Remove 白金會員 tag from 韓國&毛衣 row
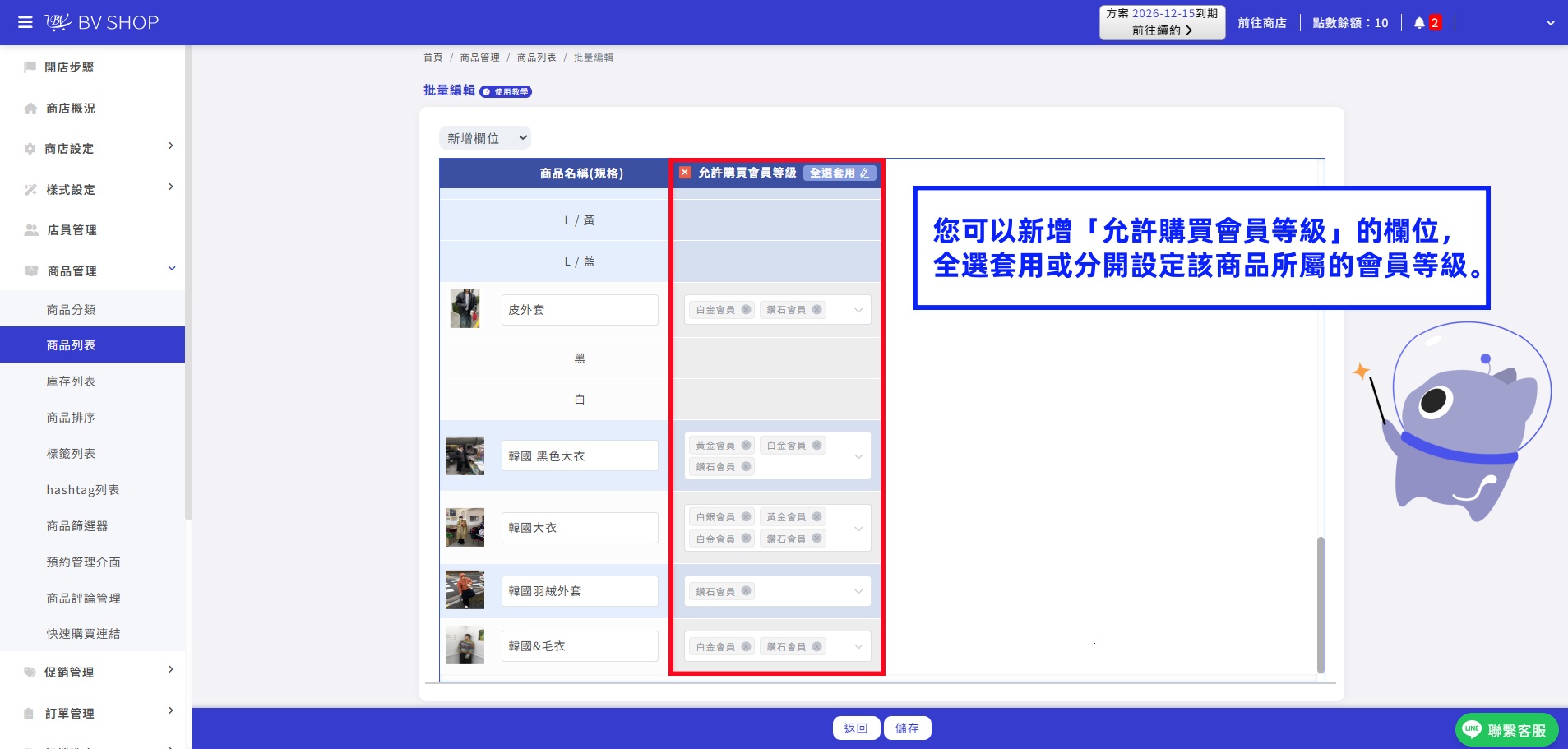Screen dimensions: 1568x749 coord(746,646)
